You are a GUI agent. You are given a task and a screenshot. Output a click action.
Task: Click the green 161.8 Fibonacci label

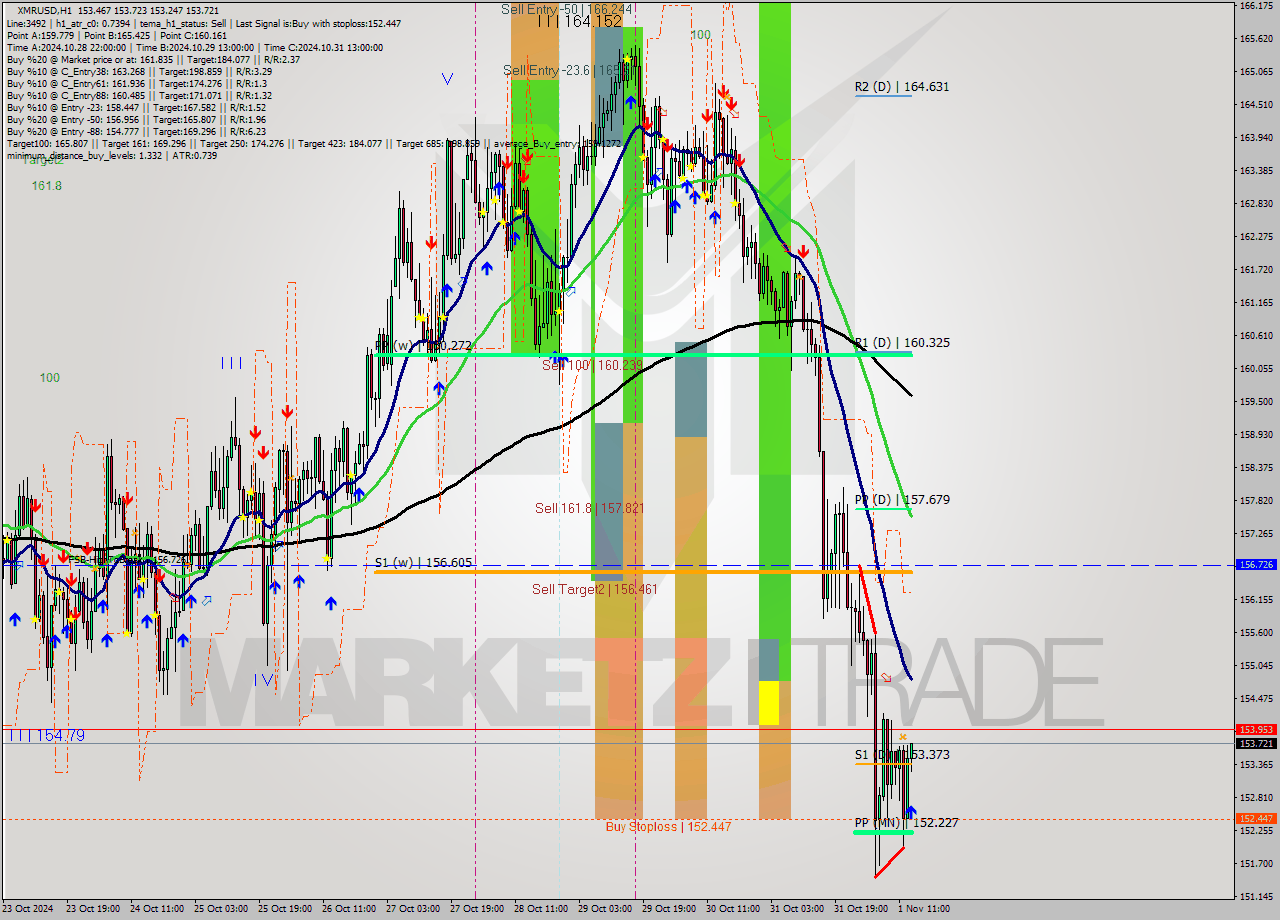point(47,186)
